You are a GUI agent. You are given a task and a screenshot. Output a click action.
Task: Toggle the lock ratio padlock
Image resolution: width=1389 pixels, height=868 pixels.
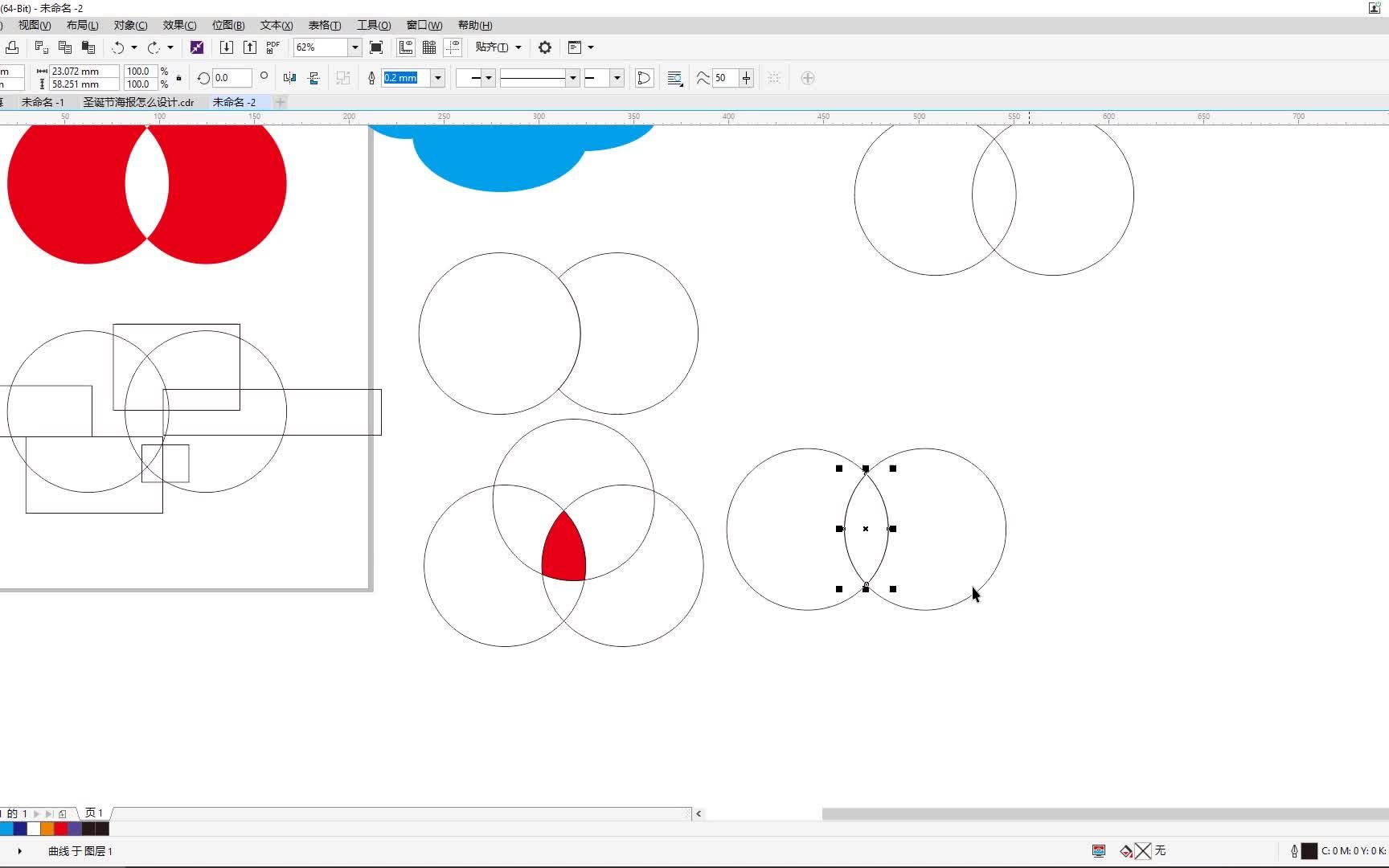pyautogui.click(x=178, y=78)
